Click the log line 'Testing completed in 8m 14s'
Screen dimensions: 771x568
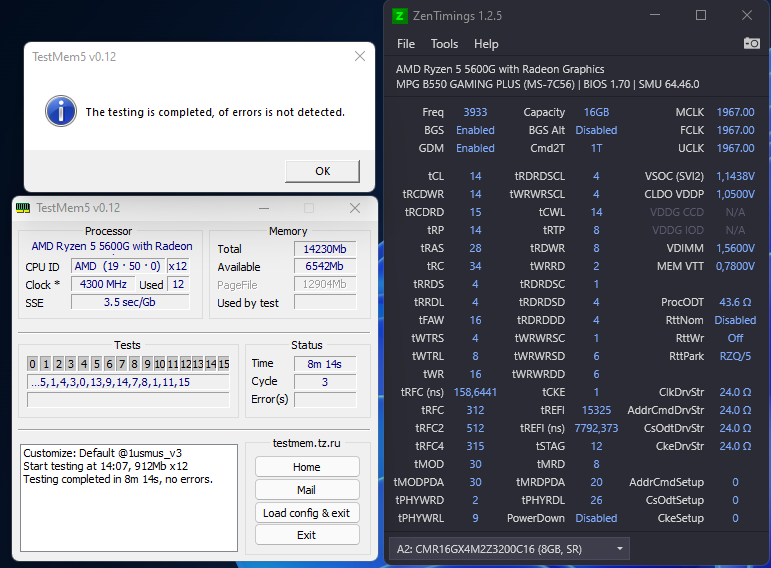pos(118,479)
